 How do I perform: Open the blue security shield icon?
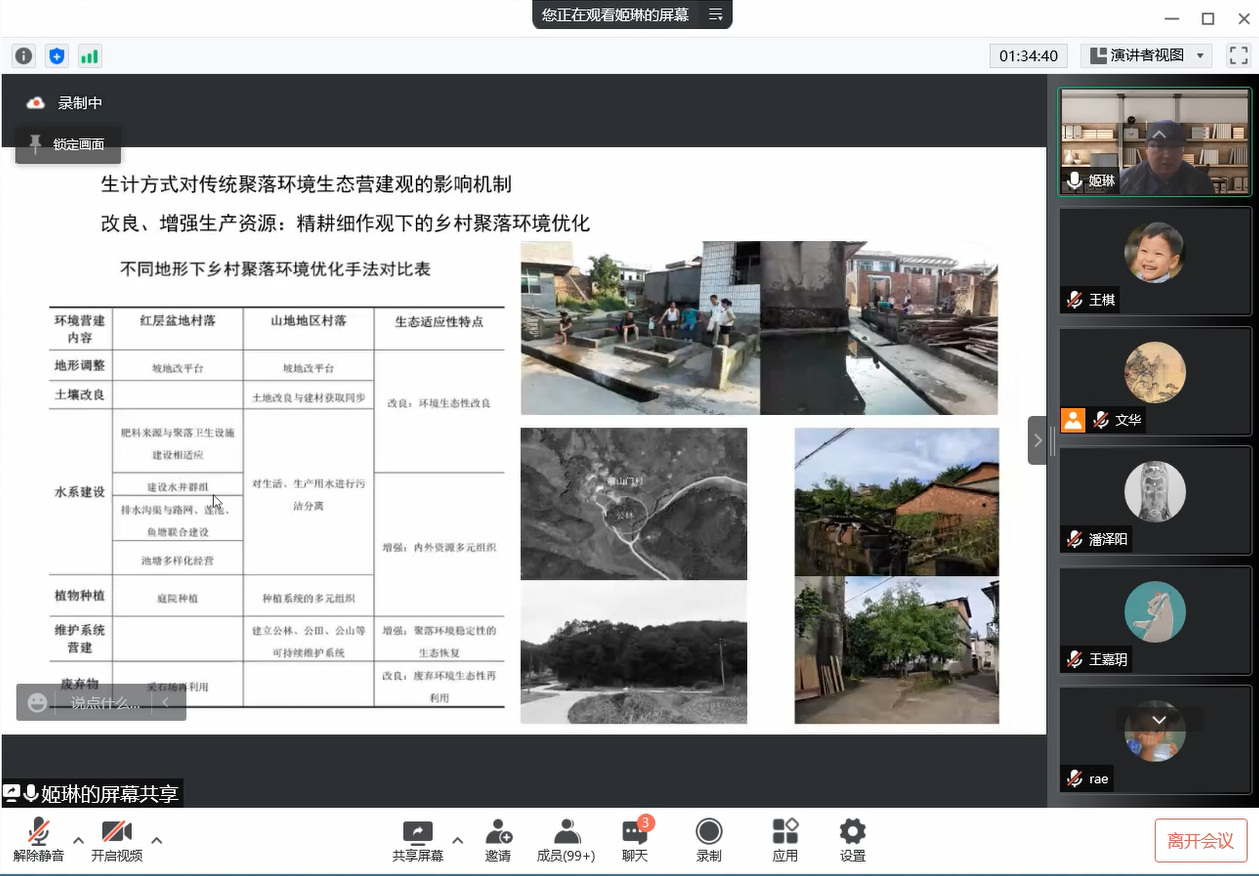pyautogui.click(x=57, y=56)
